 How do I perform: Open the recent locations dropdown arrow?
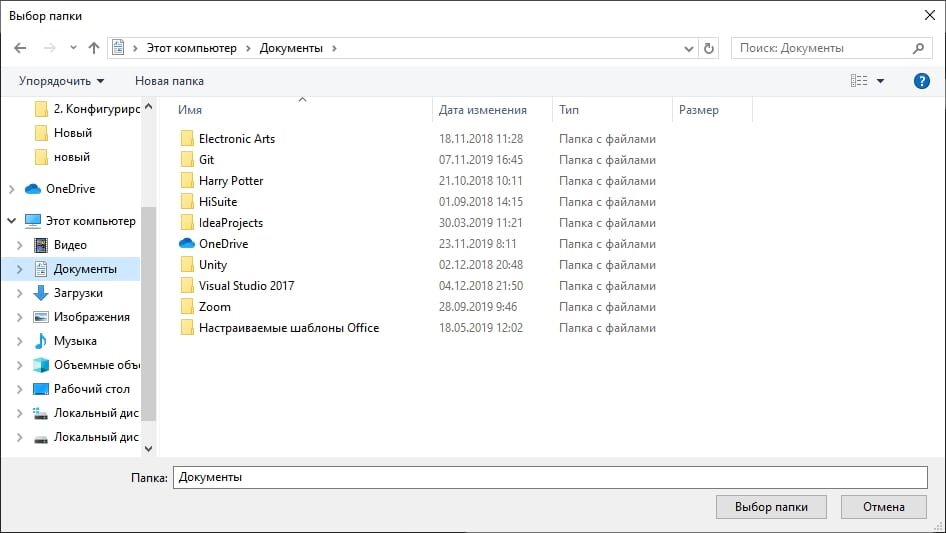[73, 48]
